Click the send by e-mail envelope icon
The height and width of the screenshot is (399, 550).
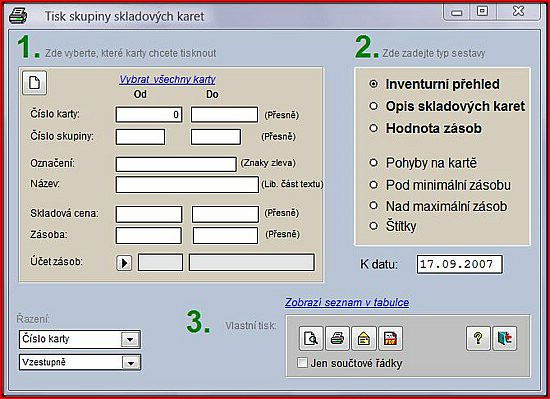click(364, 338)
